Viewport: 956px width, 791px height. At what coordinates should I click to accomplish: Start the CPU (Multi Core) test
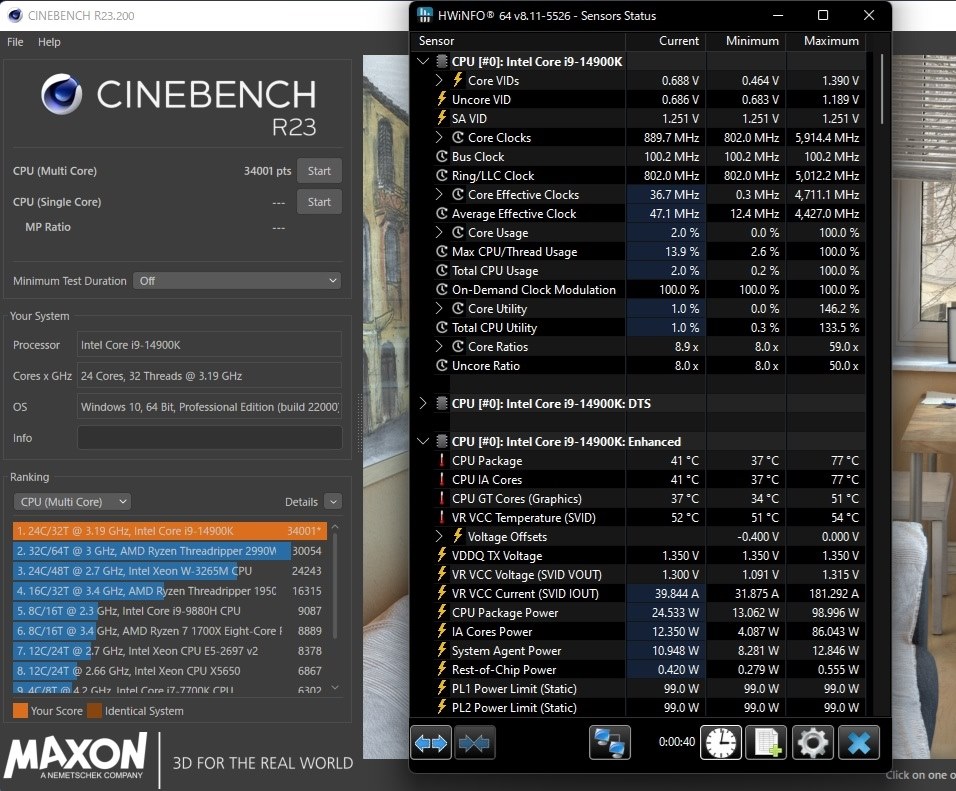(319, 171)
